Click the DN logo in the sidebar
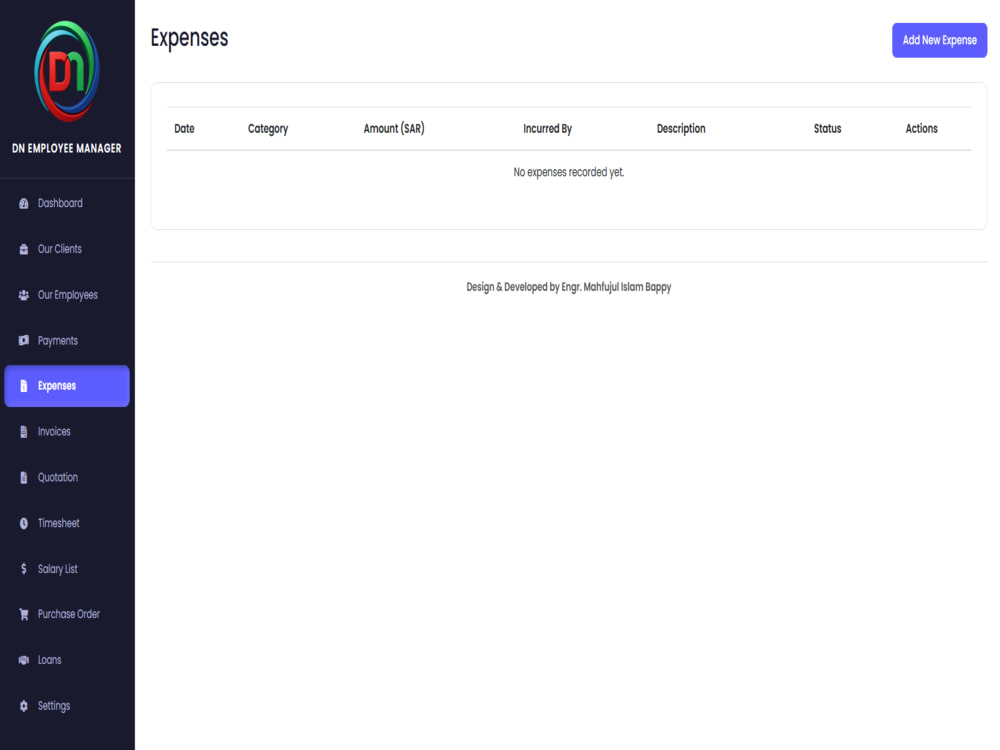Viewport: 1000px width, 750px height. [x=66, y=71]
